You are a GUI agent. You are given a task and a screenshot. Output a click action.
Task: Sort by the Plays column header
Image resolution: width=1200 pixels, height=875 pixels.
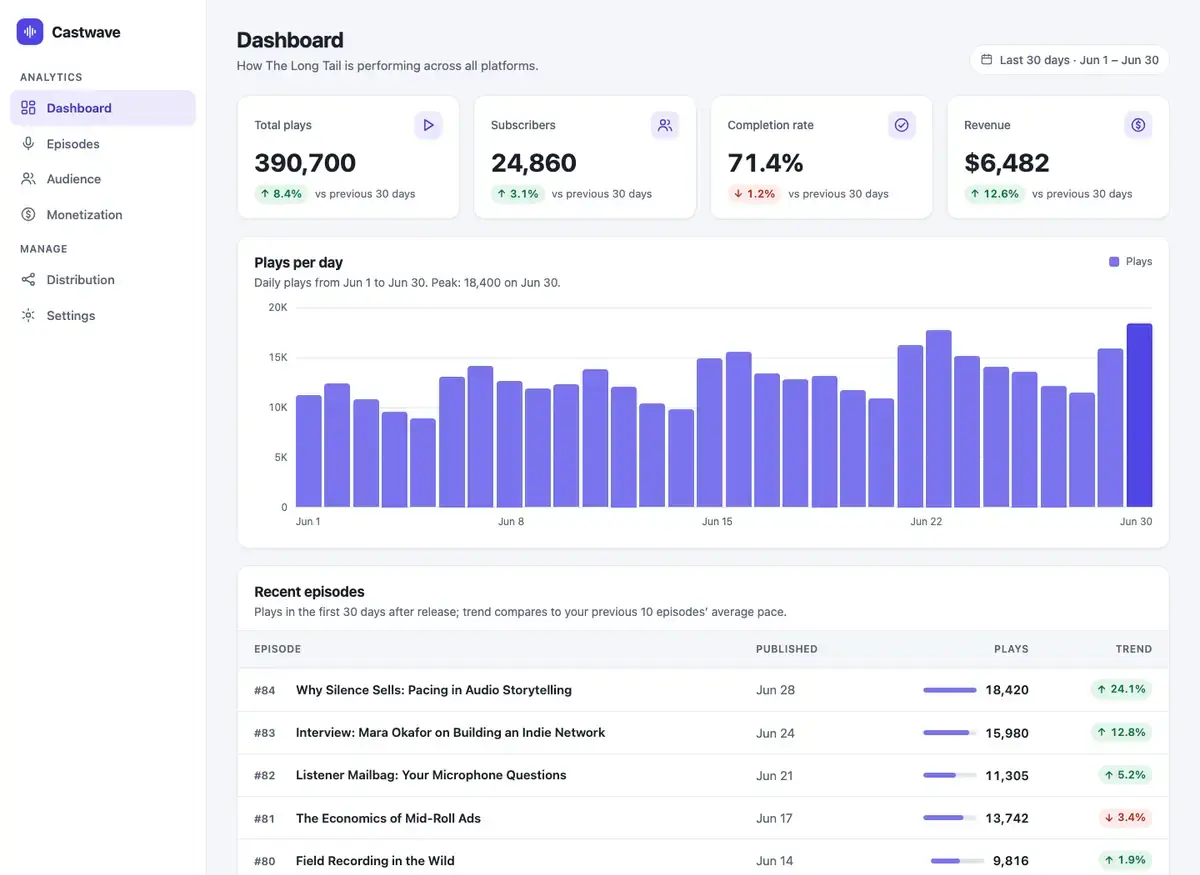1011,649
